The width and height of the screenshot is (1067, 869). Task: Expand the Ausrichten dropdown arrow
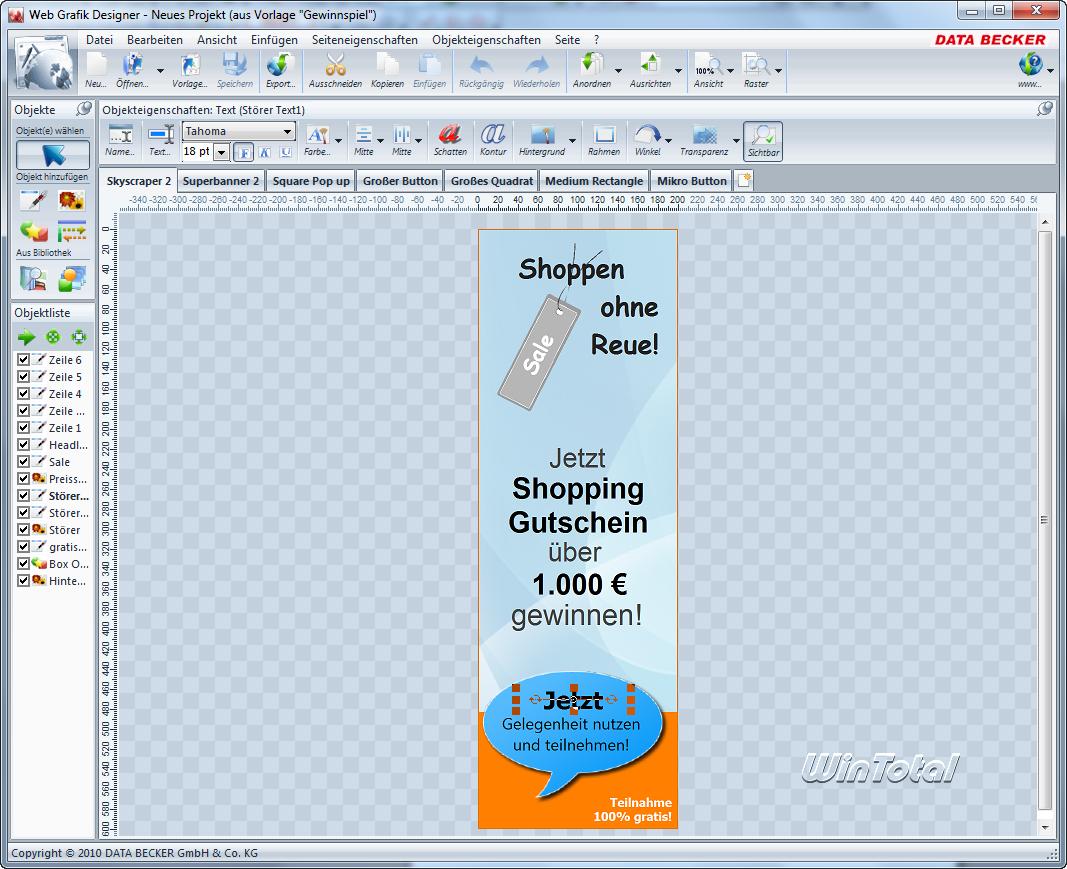pyautogui.click(x=678, y=71)
